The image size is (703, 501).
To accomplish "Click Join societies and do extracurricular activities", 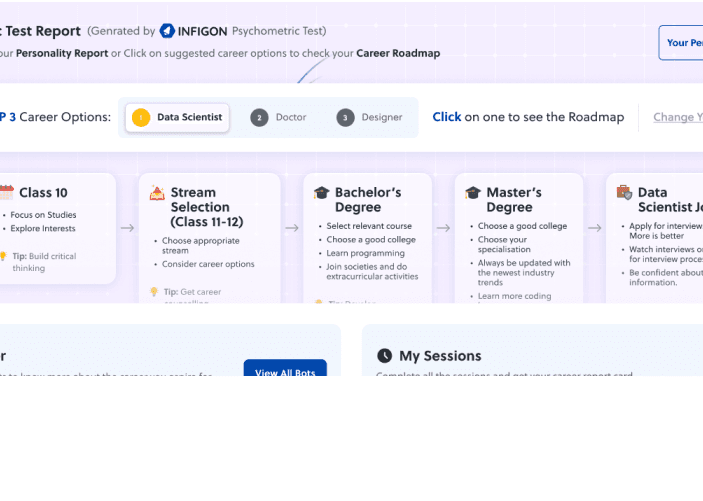I will [372, 271].
